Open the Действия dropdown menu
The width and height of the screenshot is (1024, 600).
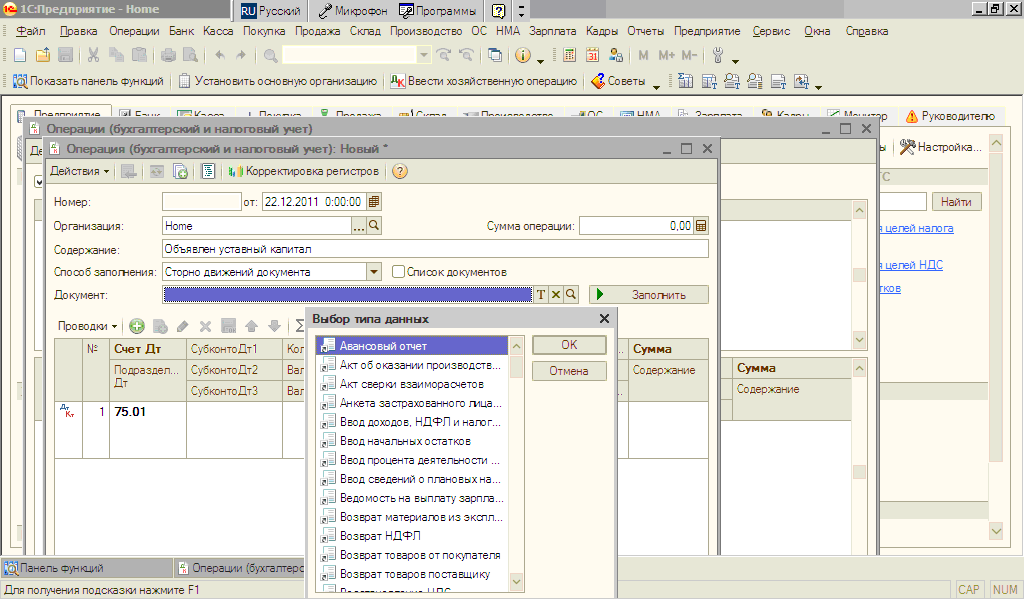tap(80, 171)
